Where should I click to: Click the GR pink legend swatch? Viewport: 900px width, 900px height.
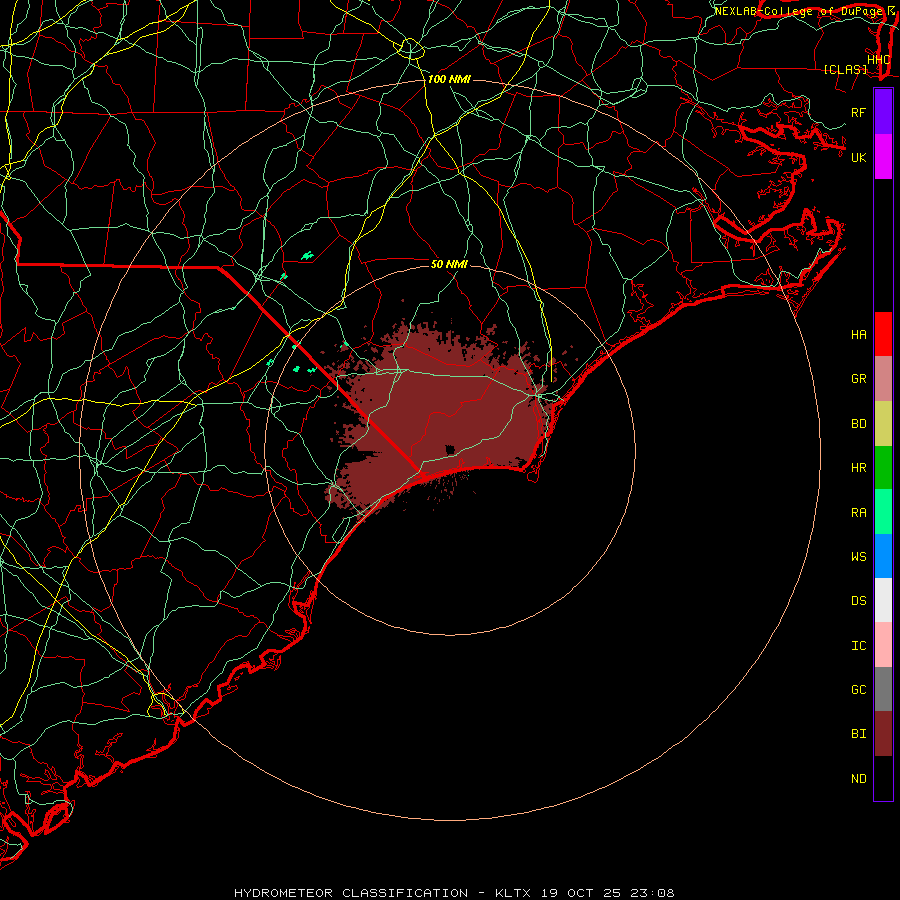tap(883, 378)
